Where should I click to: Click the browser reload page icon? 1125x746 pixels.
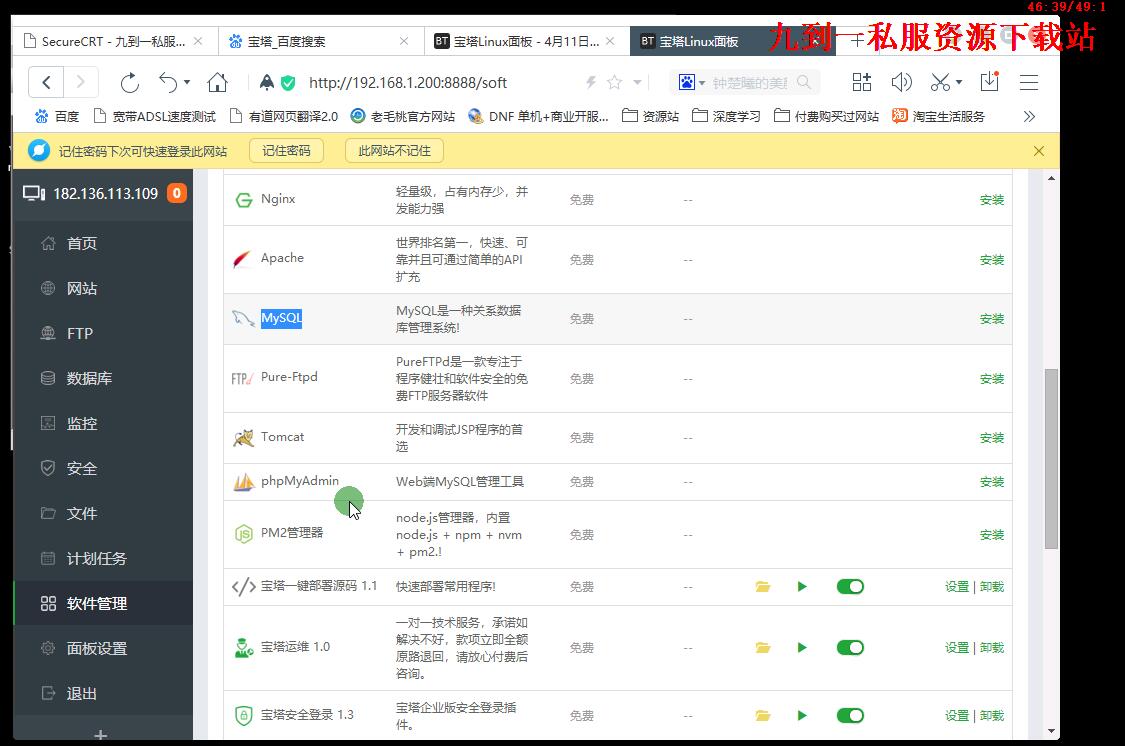pos(129,82)
